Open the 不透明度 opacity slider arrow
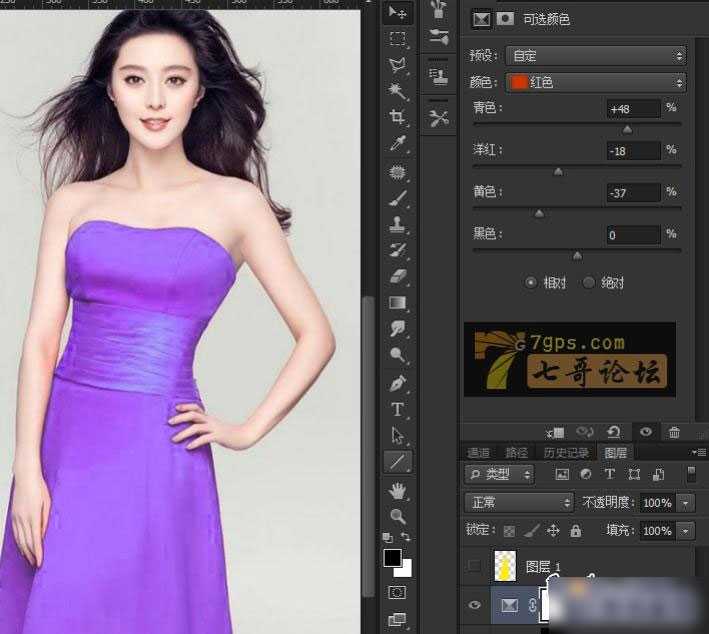This screenshot has height=634, width=709. [x=685, y=503]
